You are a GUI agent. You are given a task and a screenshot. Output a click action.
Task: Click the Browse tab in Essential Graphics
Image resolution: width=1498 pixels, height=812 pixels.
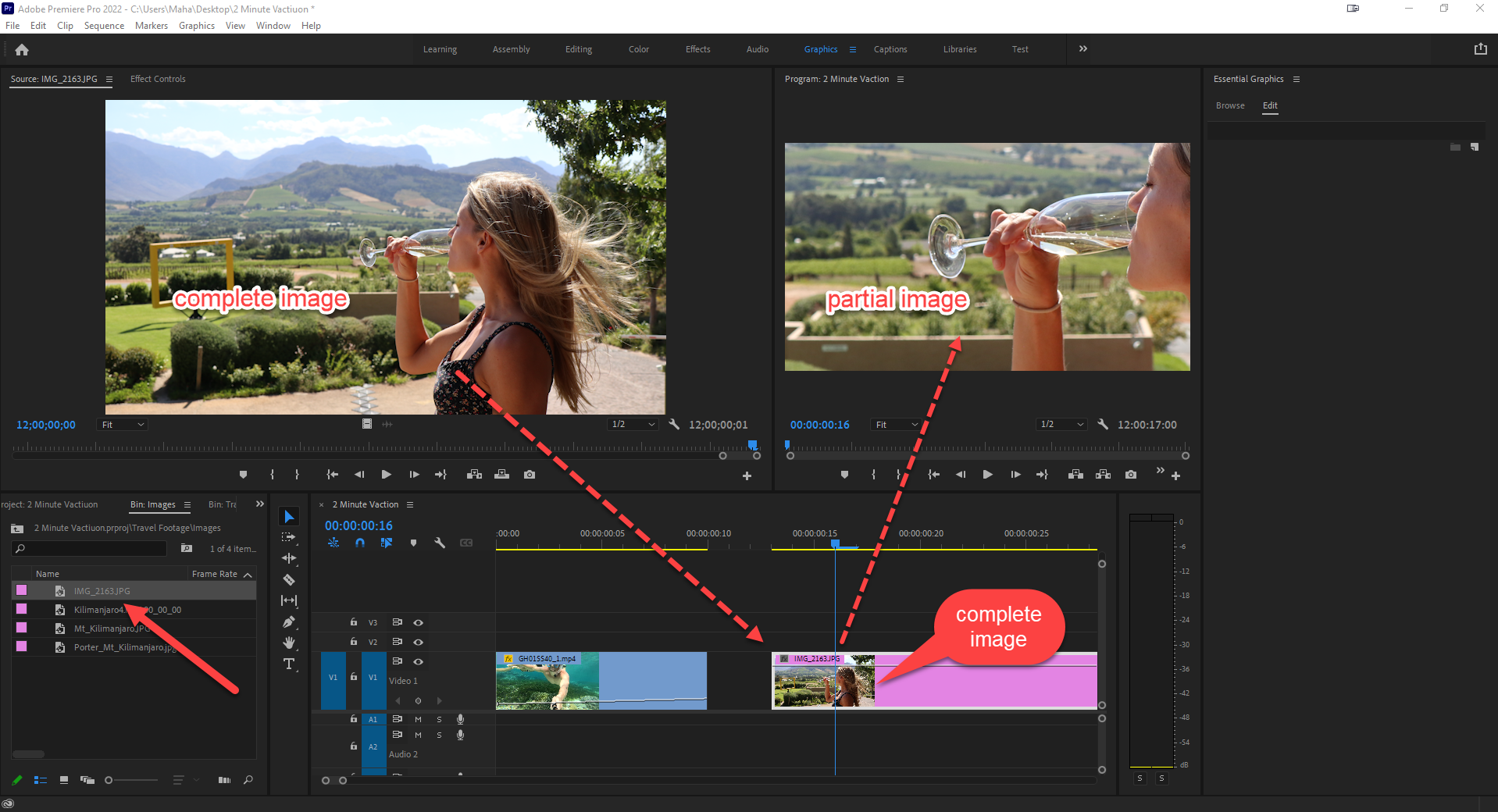pyautogui.click(x=1230, y=105)
